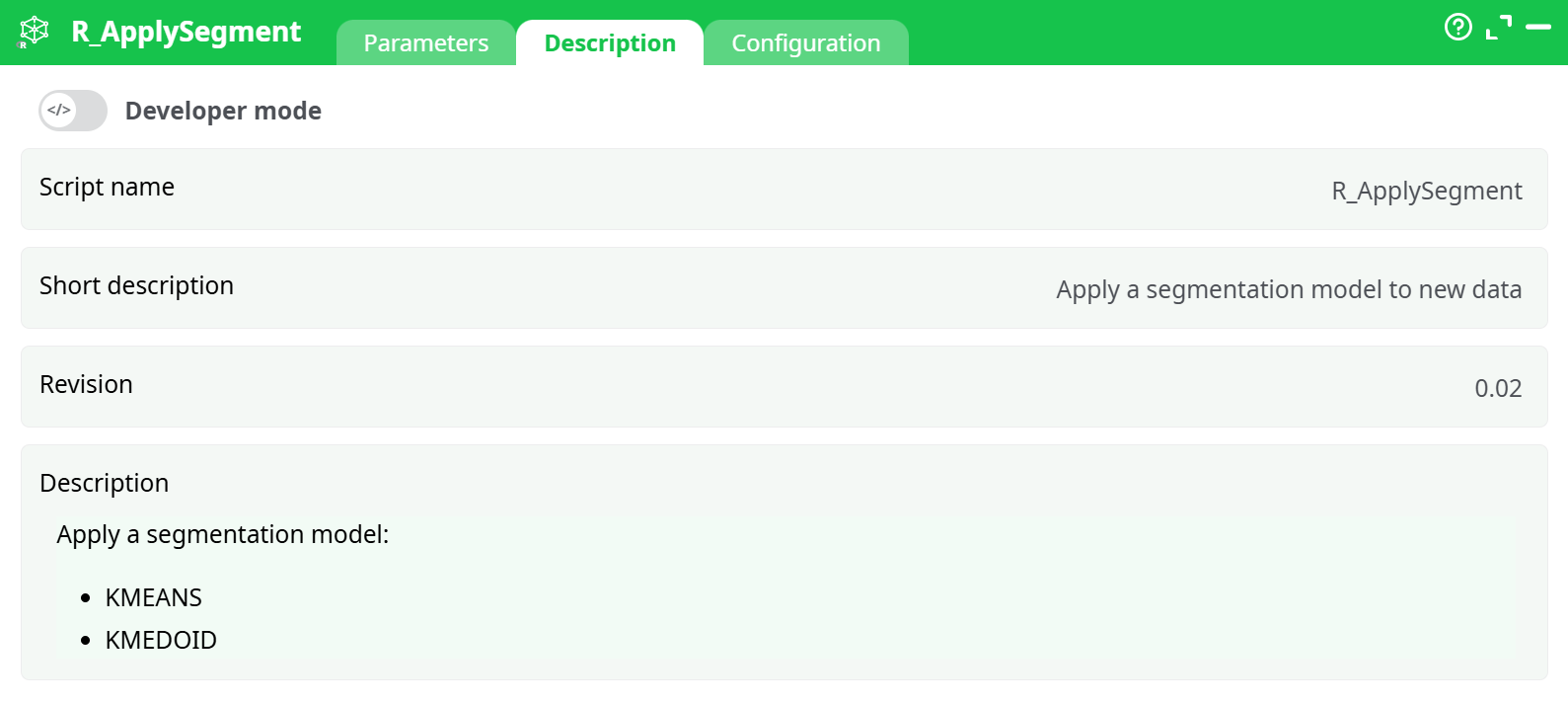This screenshot has width=1568, height=703.
Task: Open the Configuration tab
Action: (805, 43)
